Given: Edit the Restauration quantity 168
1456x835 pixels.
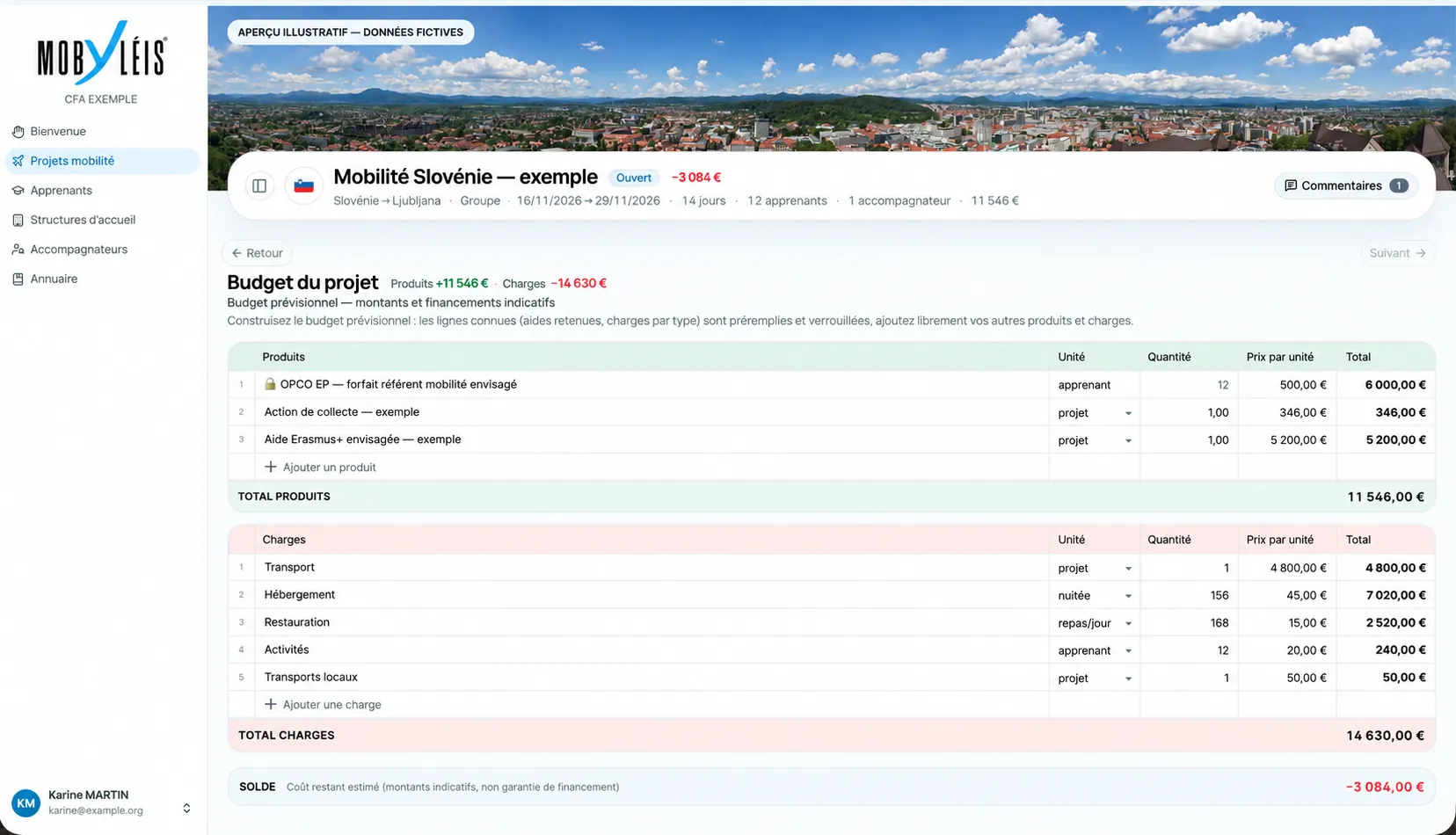Looking at the screenshot, I should click(1189, 622).
